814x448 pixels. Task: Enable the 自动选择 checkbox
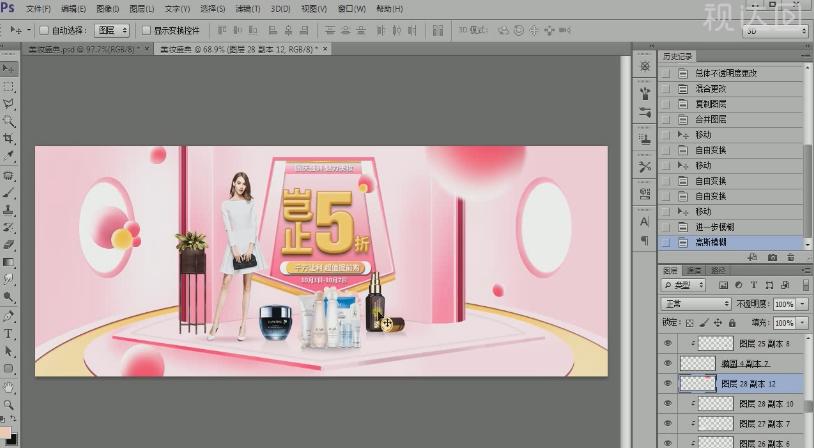point(43,30)
